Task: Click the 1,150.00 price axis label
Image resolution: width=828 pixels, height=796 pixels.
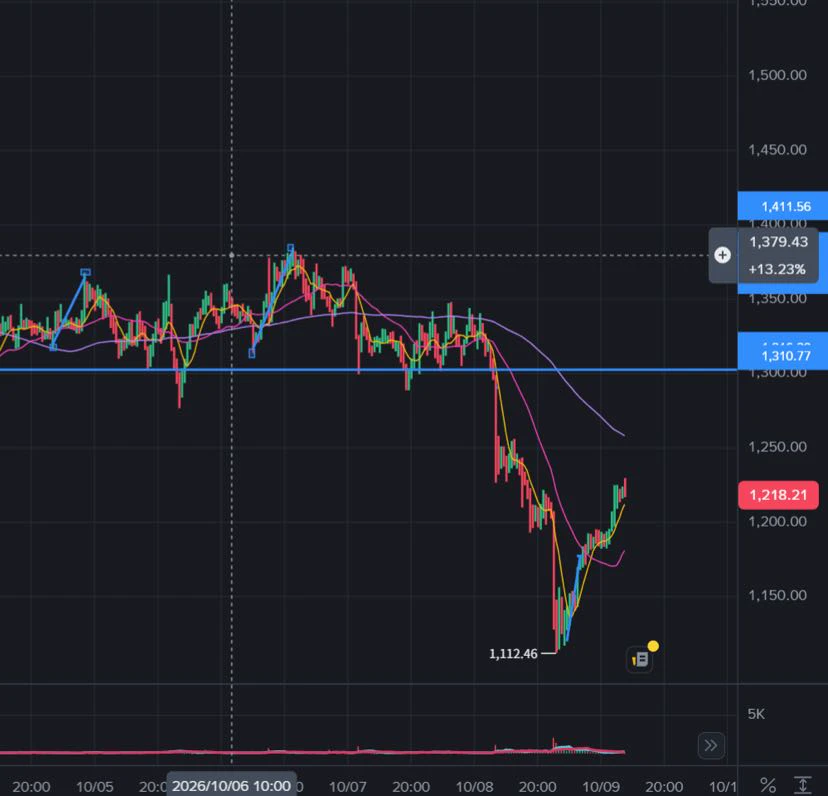Action: click(x=777, y=595)
